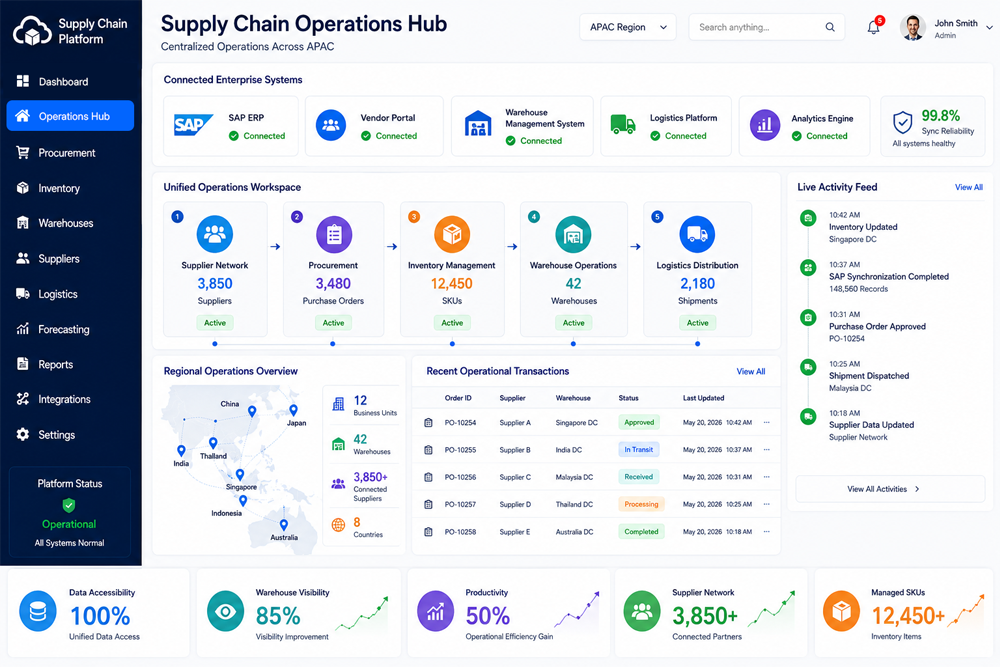Select Operations Hub in the sidebar
The width and height of the screenshot is (1000, 667).
(x=70, y=115)
